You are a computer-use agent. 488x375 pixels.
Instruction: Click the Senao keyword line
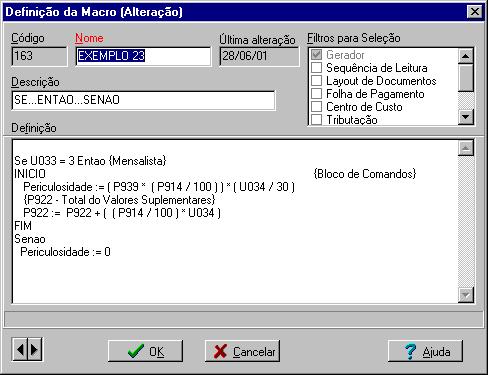click(x=30, y=239)
